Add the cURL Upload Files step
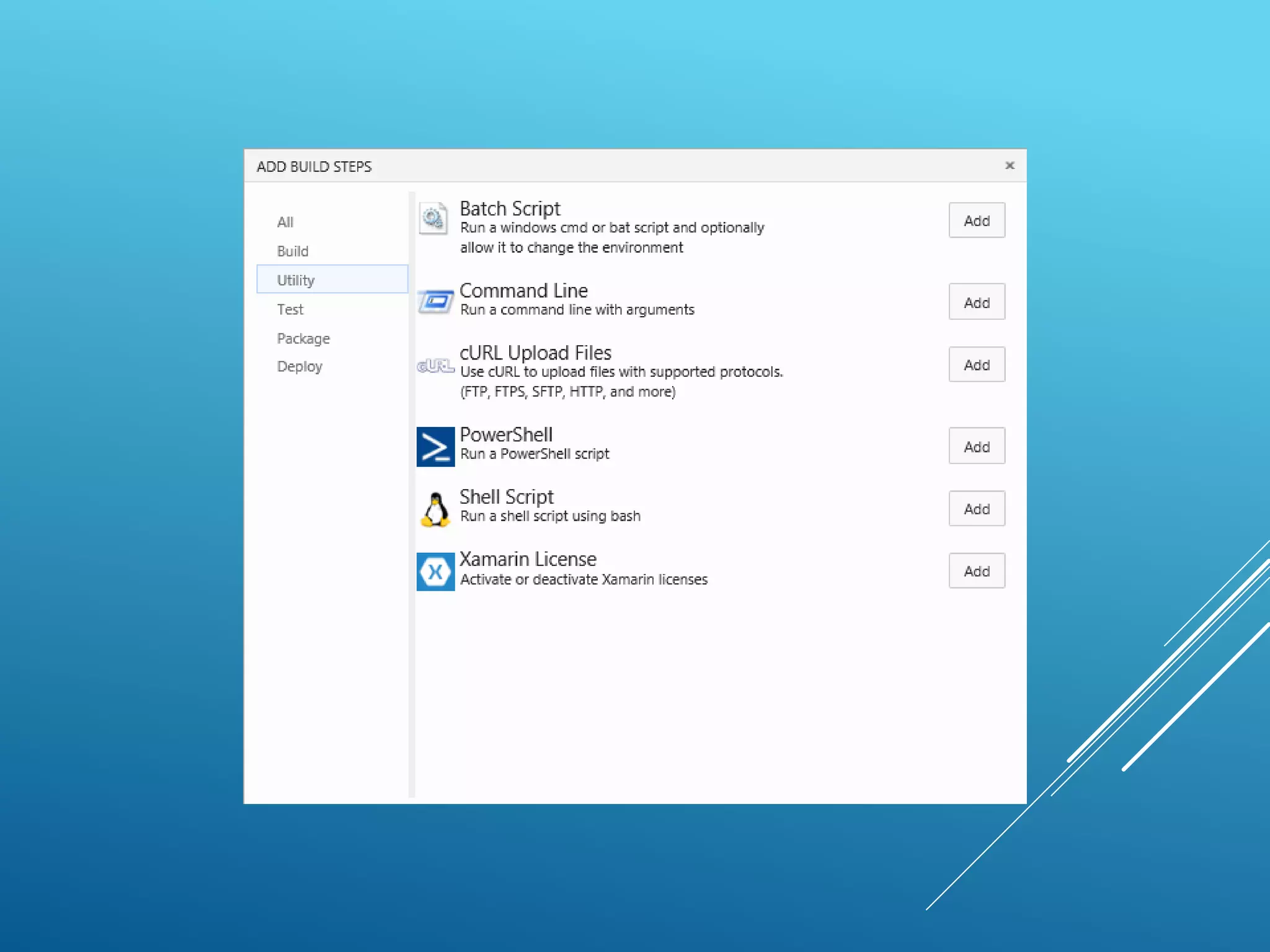Viewport: 1270px width, 952px height. coord(976,365)
